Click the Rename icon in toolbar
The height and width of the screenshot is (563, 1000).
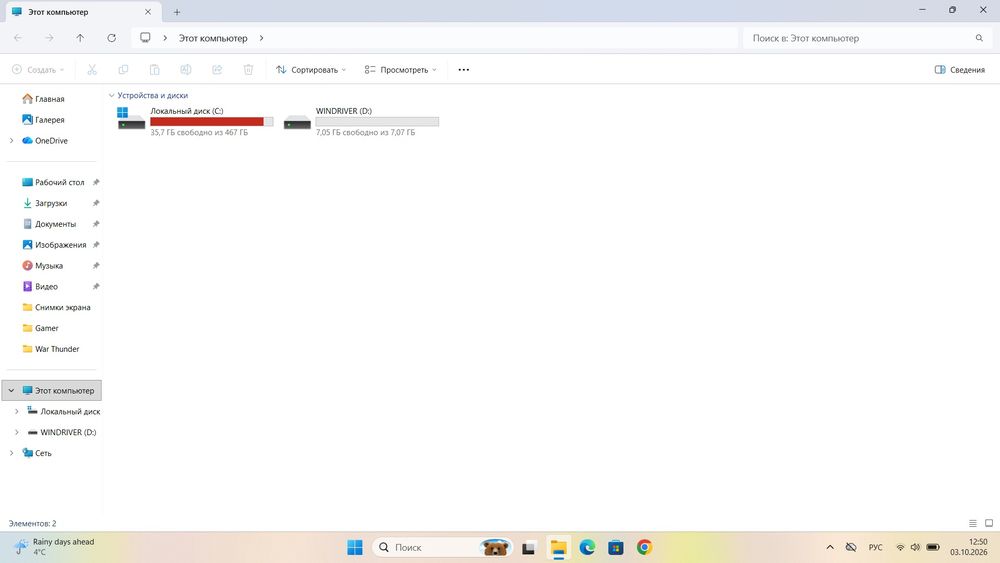tap(186, 69)
